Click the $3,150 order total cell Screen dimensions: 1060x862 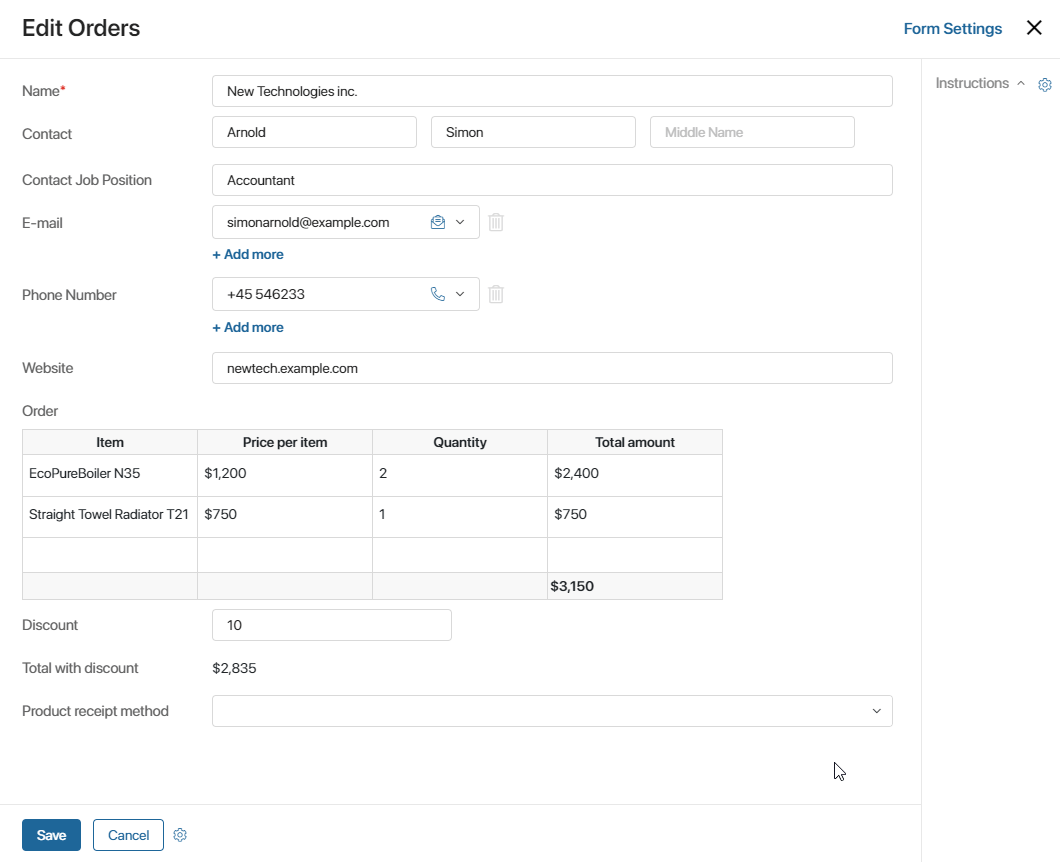[635, 586]
